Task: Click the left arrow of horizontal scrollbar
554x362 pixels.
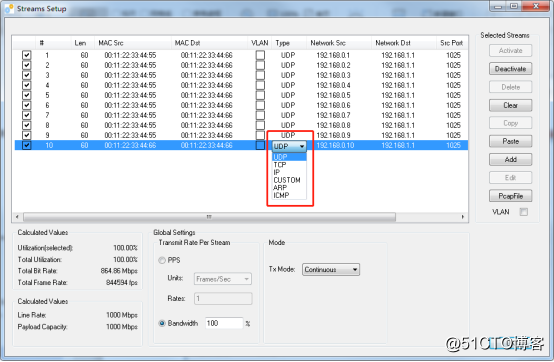Action: (x=17, y=217)
